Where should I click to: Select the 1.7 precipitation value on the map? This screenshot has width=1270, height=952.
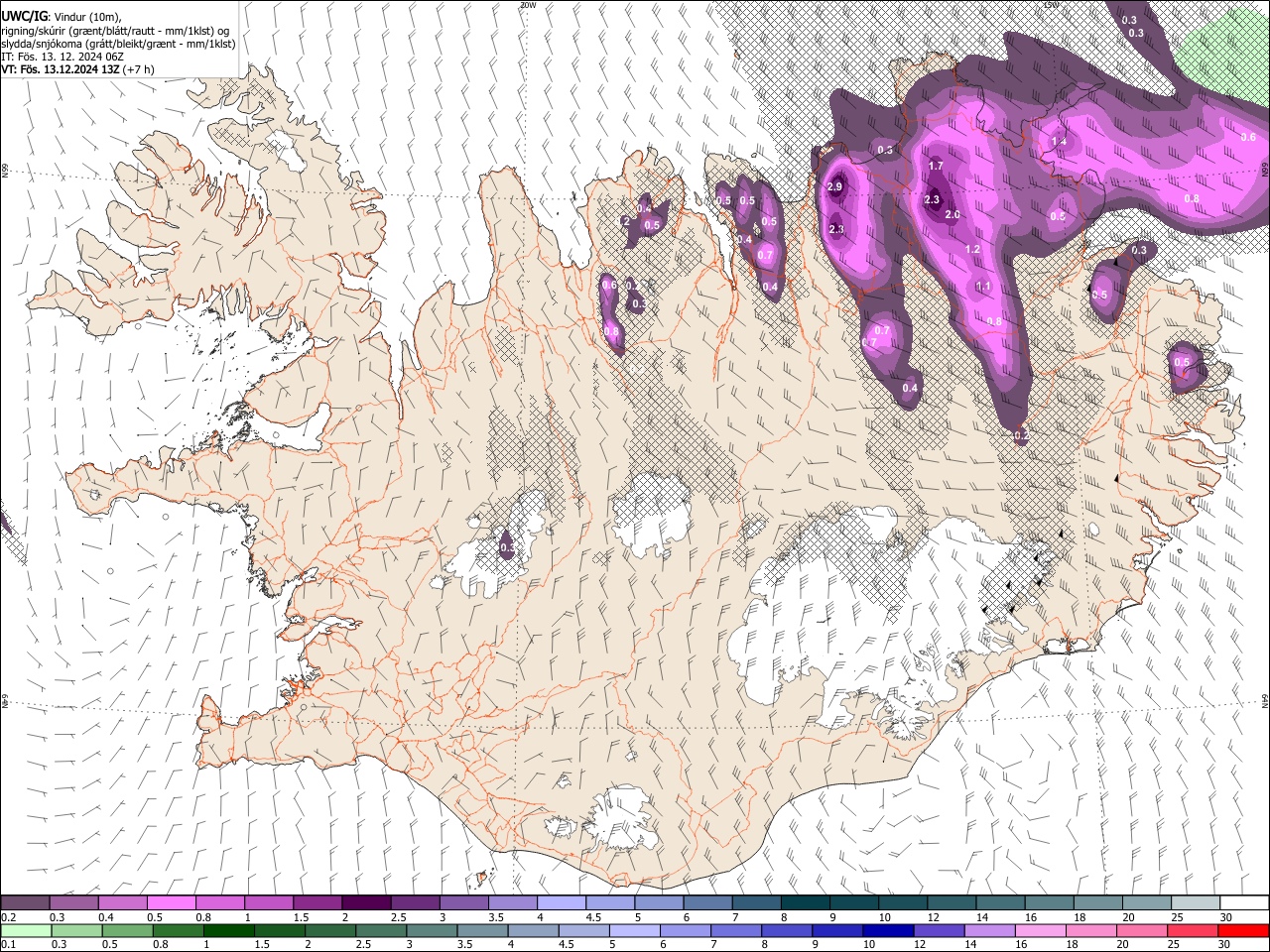935,166
